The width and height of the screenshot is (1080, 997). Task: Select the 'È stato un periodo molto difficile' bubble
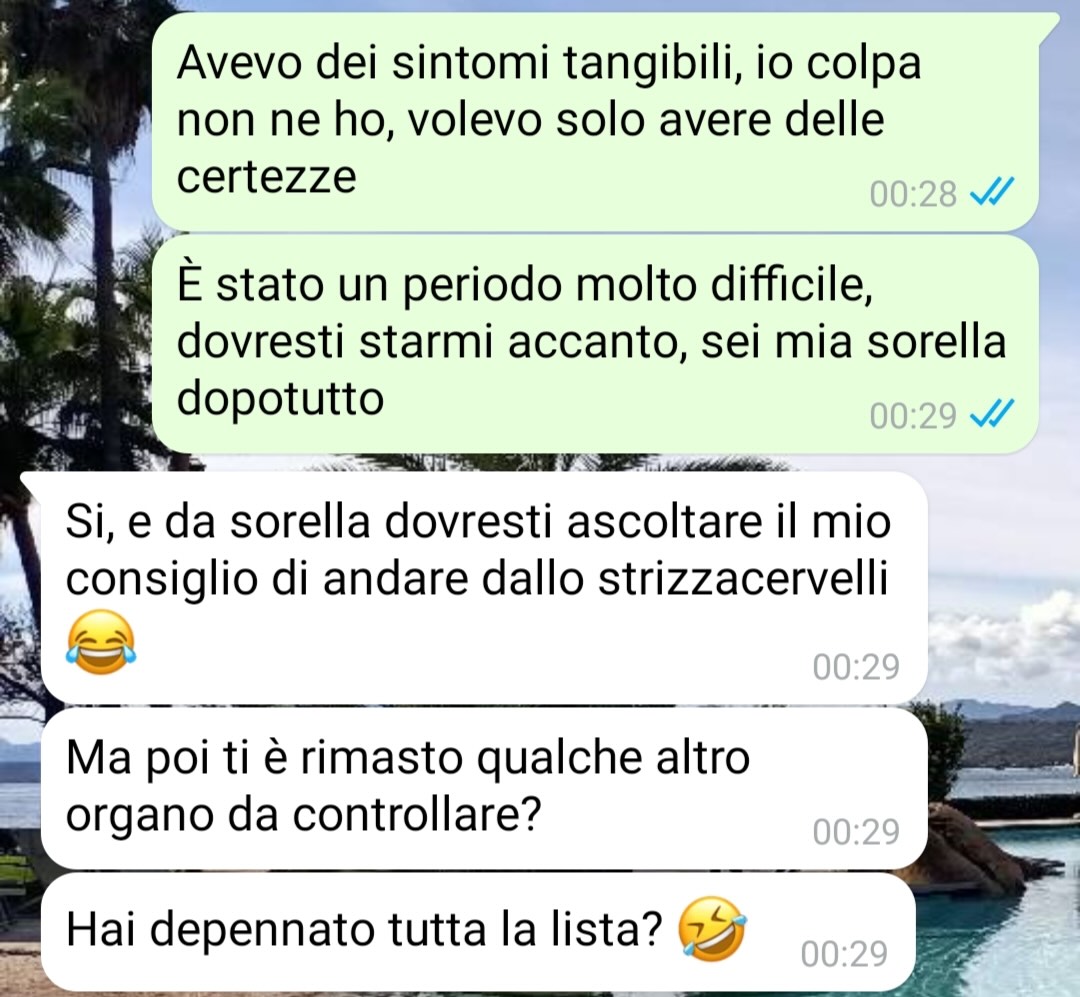pos(594,344)
